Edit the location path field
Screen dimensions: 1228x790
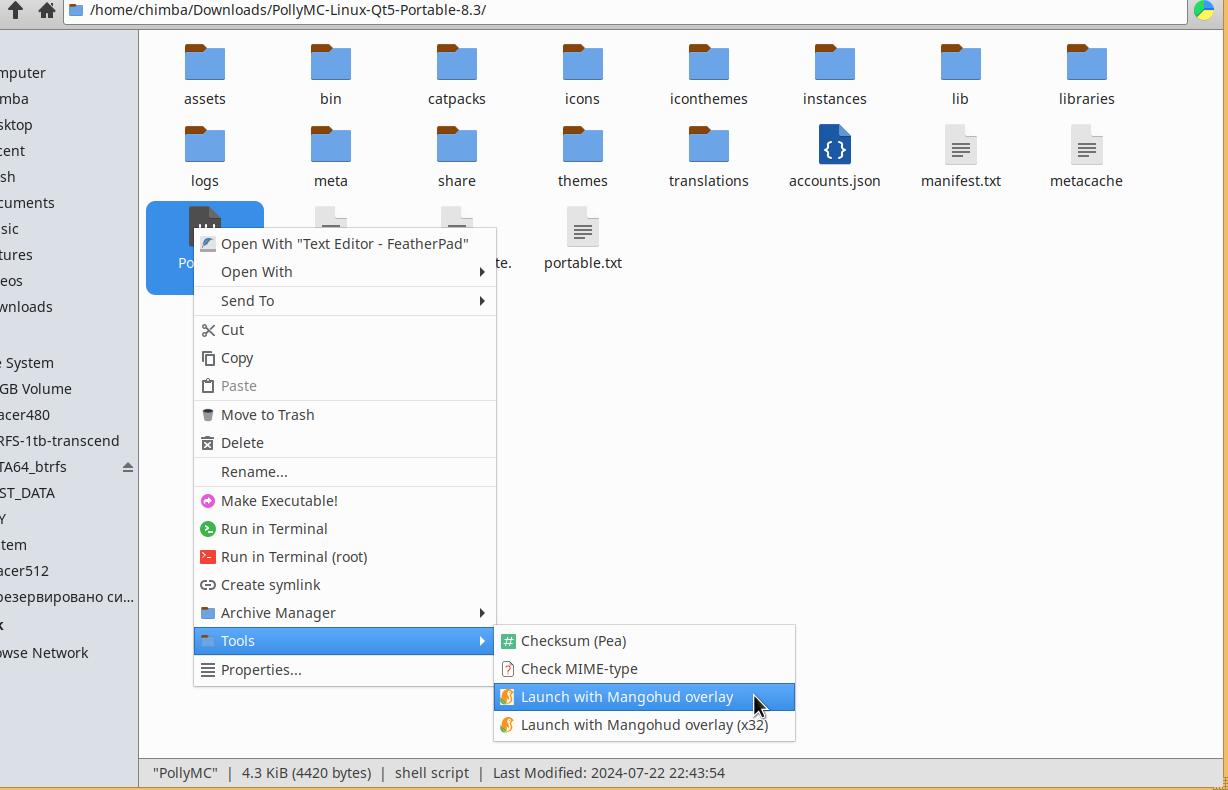pyautogui.click(x=625, y=10)
